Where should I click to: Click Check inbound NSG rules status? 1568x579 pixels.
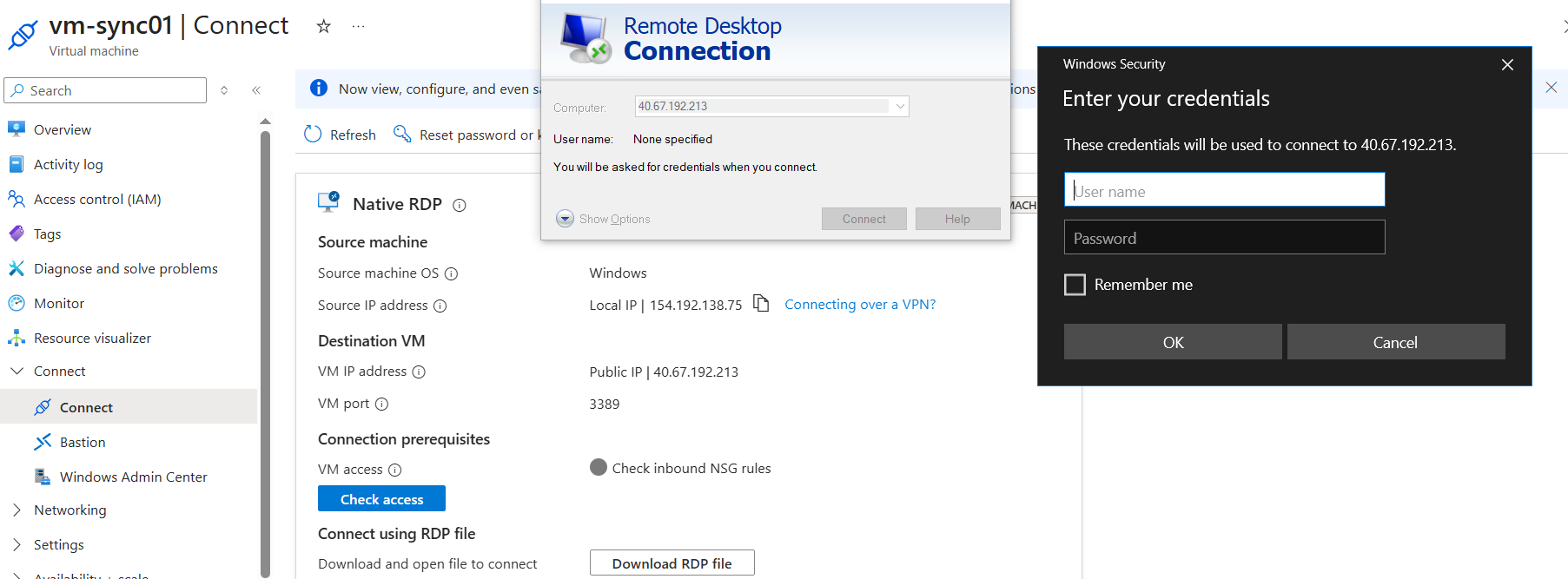(680, 468)
